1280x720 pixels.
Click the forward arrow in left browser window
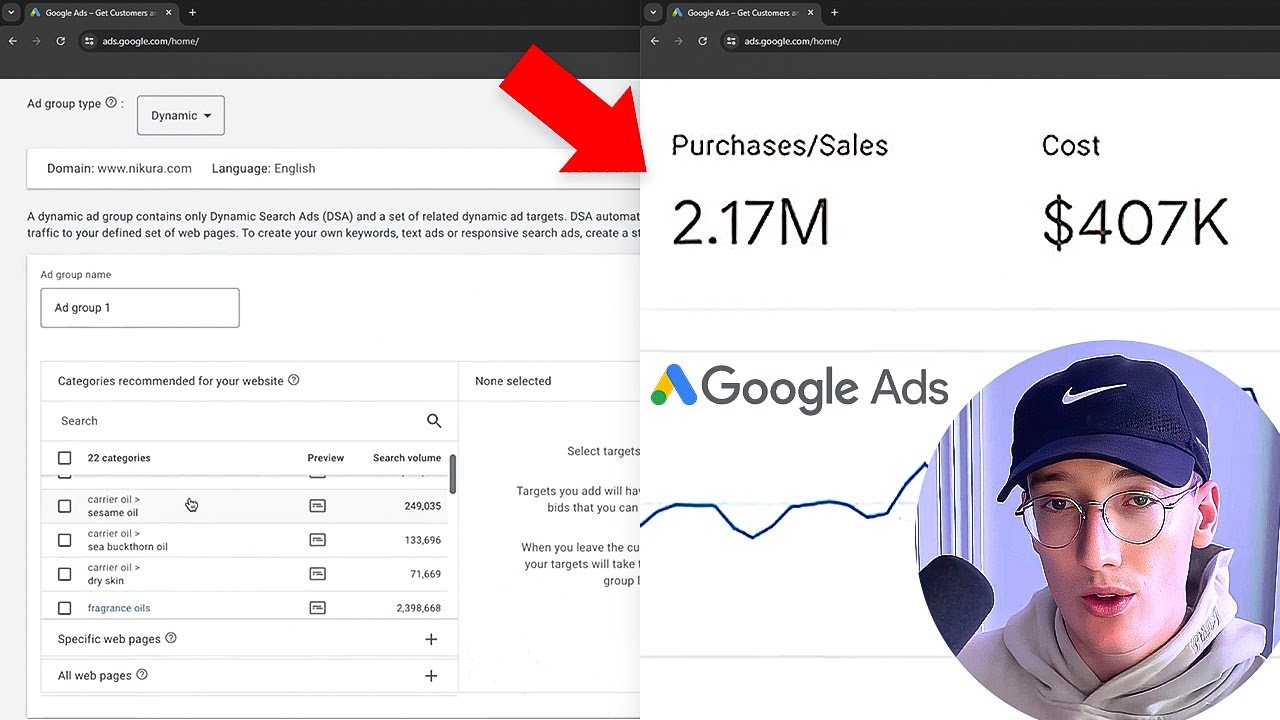pyautogui.click(x=37, y=41)
